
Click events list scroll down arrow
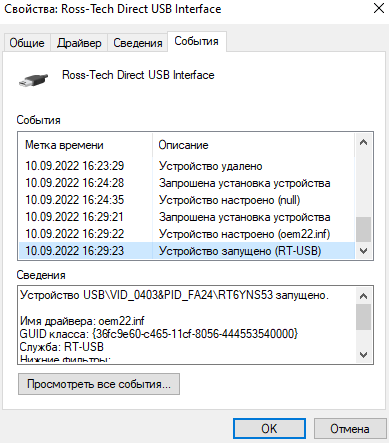[x=363, y=251]
